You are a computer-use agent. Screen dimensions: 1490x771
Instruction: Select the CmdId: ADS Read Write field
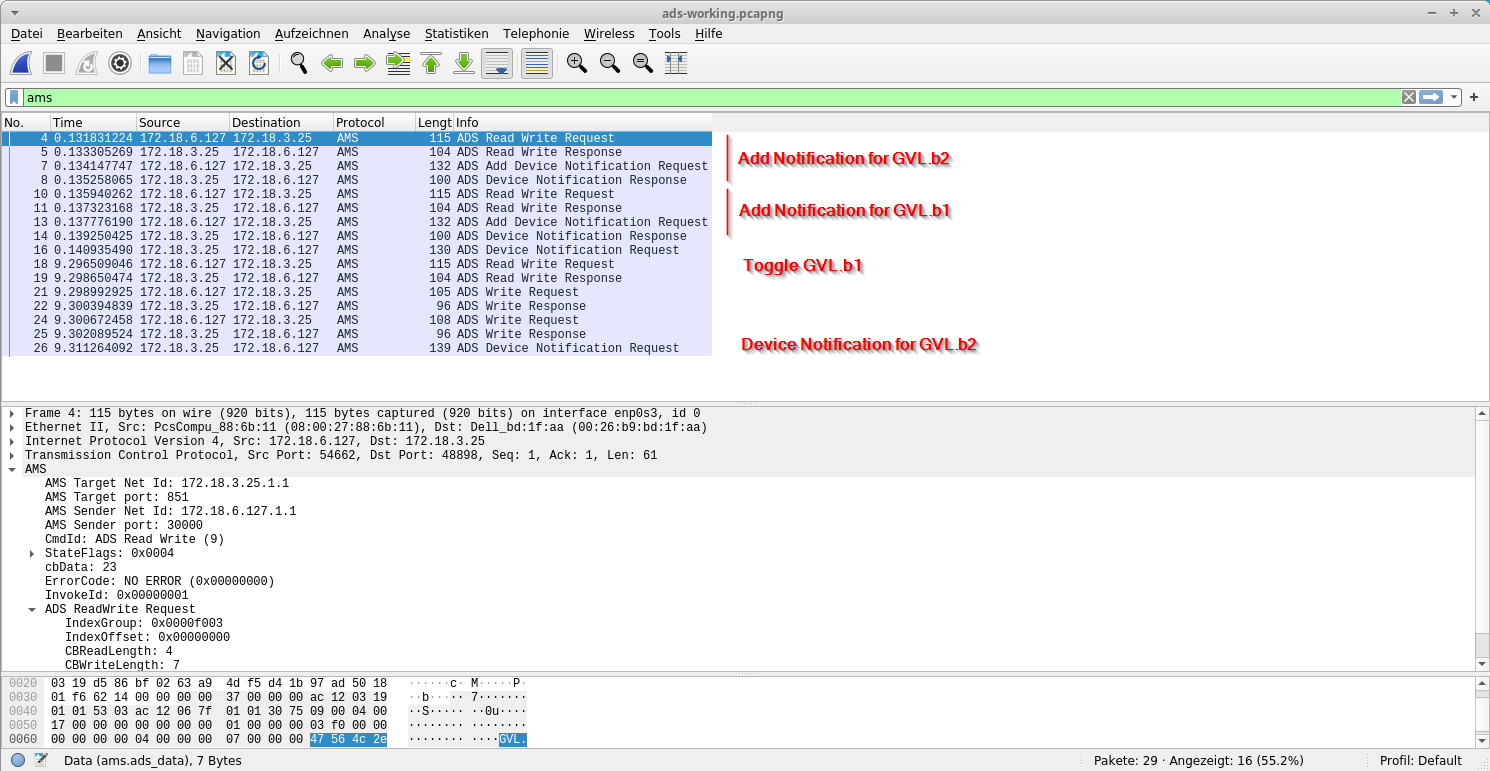(134, 539)
